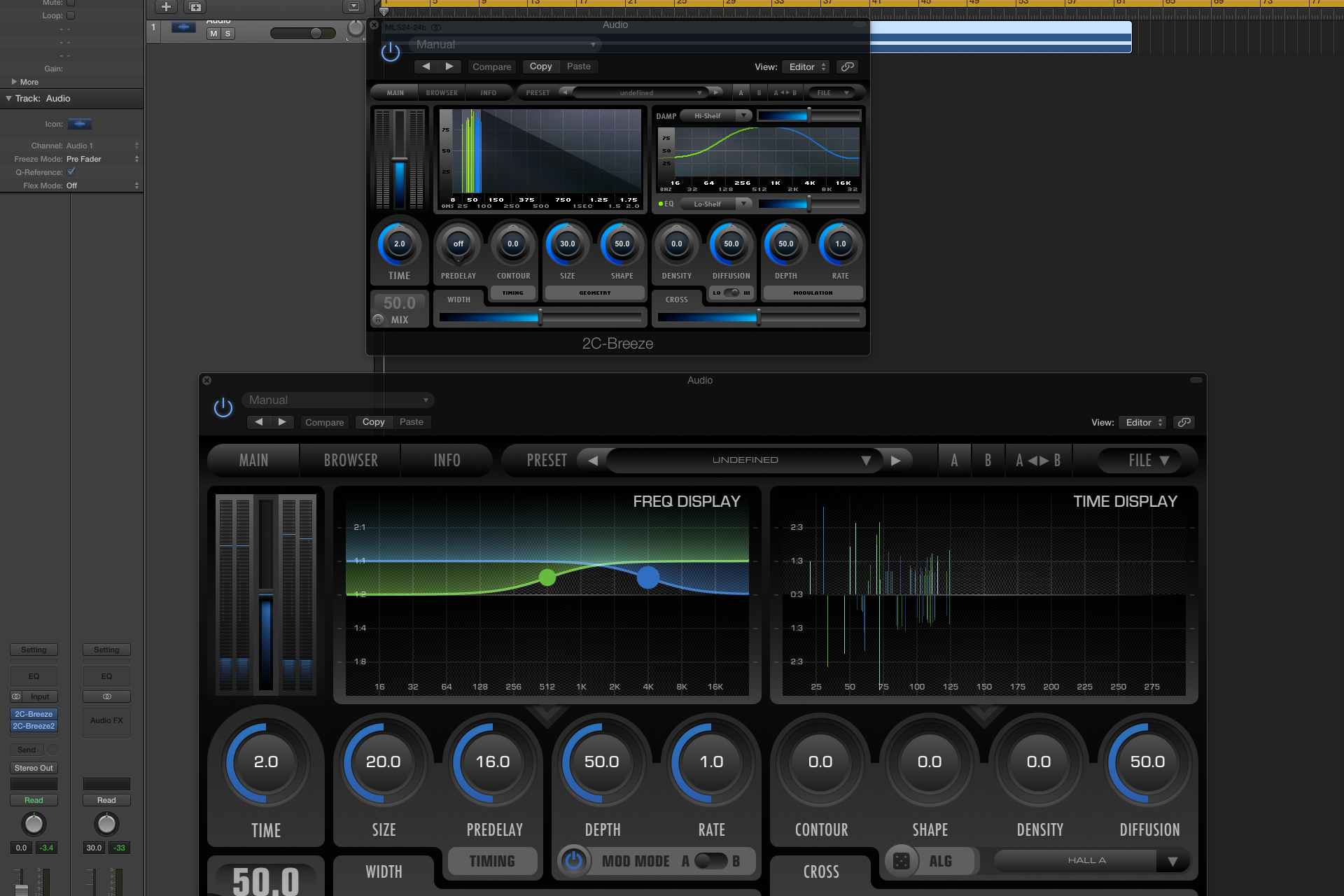Click the waveform icon on track 1 header
The image size is (1344, 896).
[x=183, y=27]
